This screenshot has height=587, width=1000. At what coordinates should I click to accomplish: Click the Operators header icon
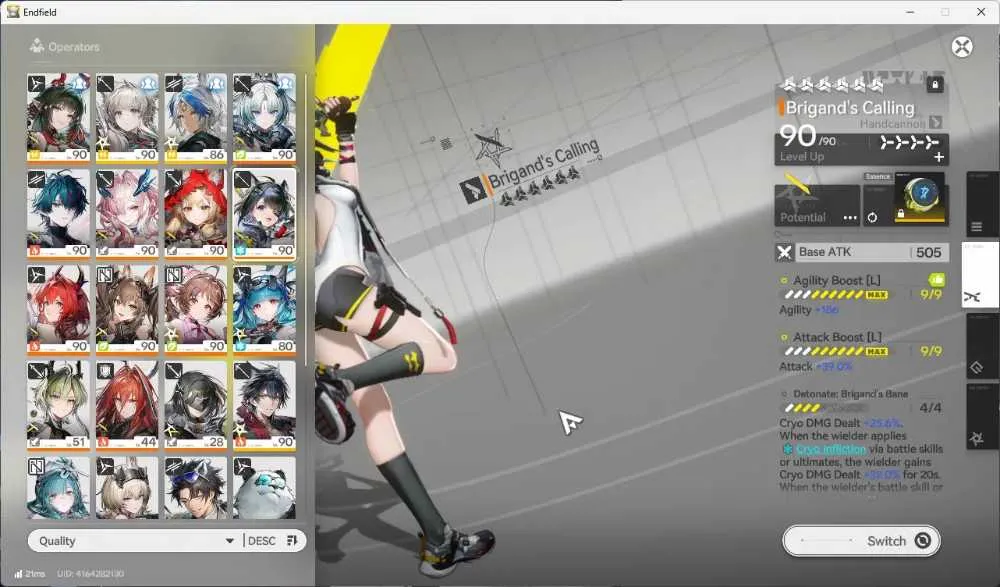[37, 46]
